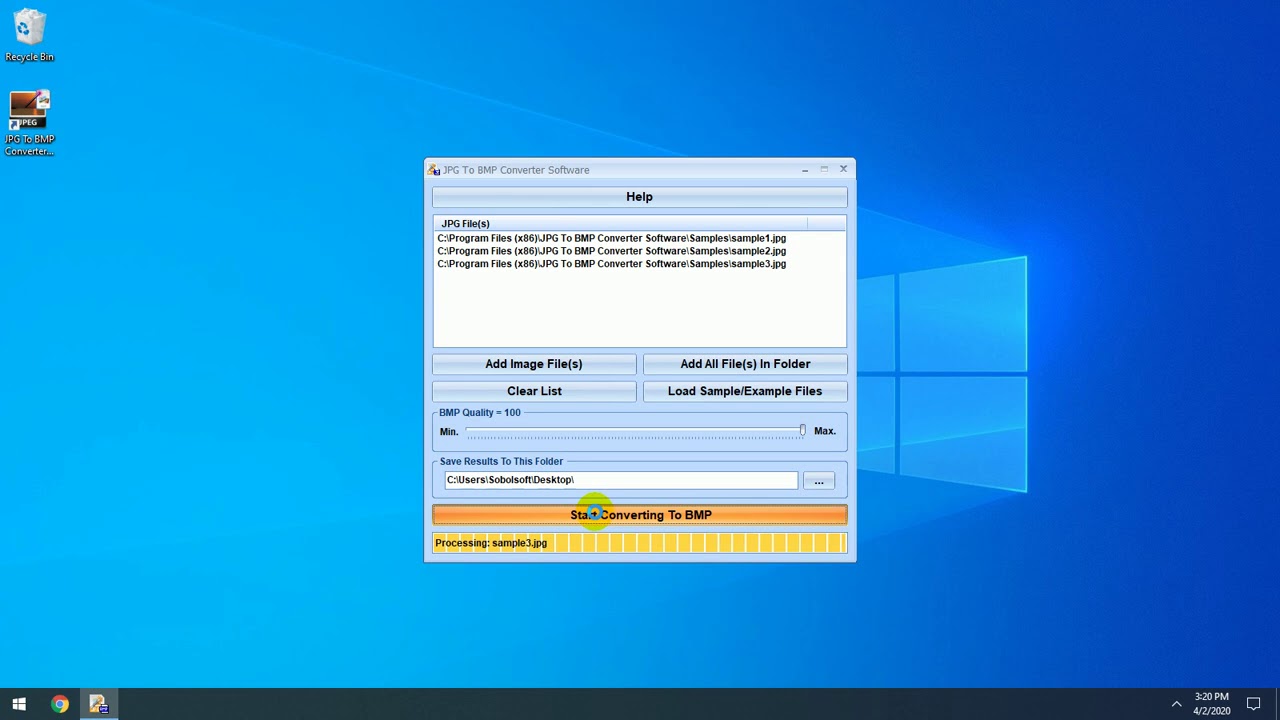Browse for output folder with ... button
The width and height of the screenshot is (1280, 720).
point(819,481)
